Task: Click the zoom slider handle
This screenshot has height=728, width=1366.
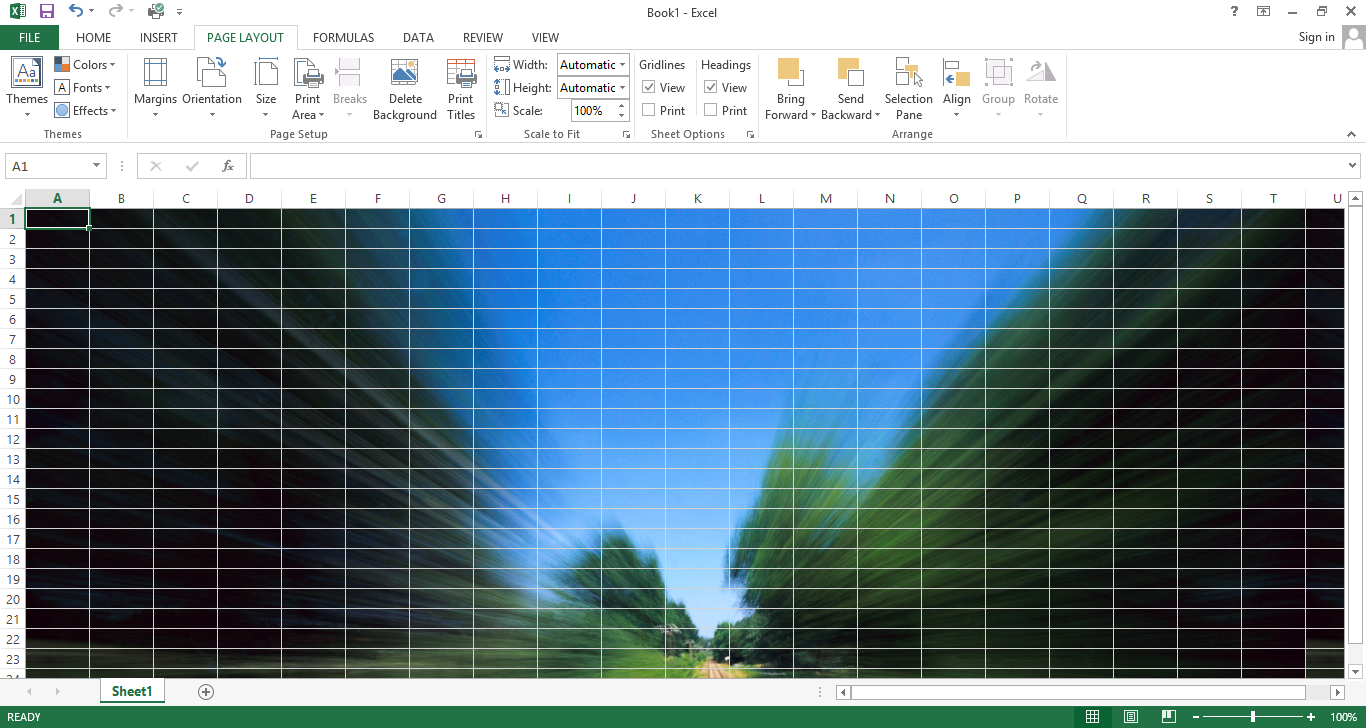Action: (1253, 717)
